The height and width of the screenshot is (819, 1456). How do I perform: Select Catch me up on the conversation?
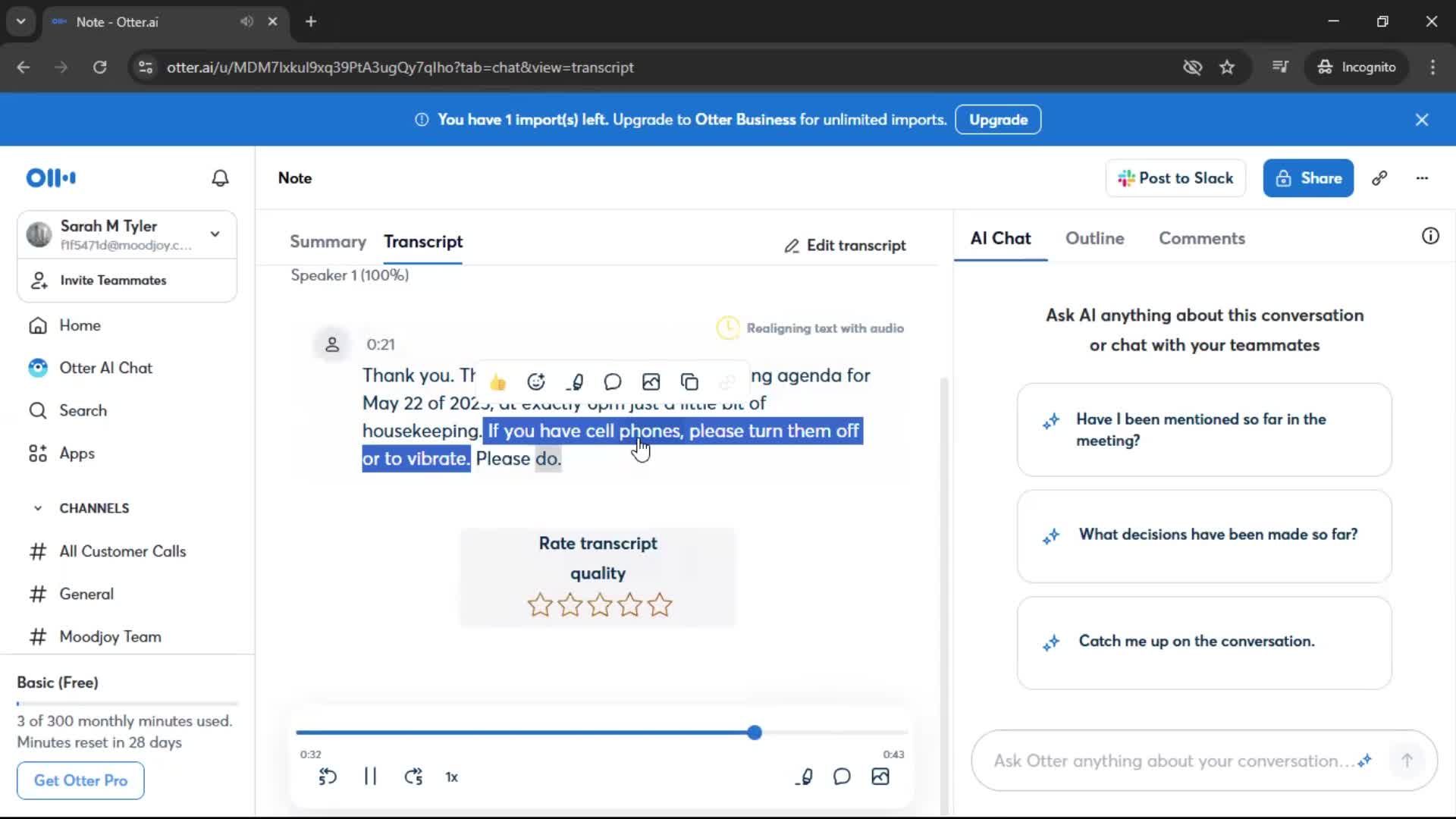click(x=1204, y=643)
